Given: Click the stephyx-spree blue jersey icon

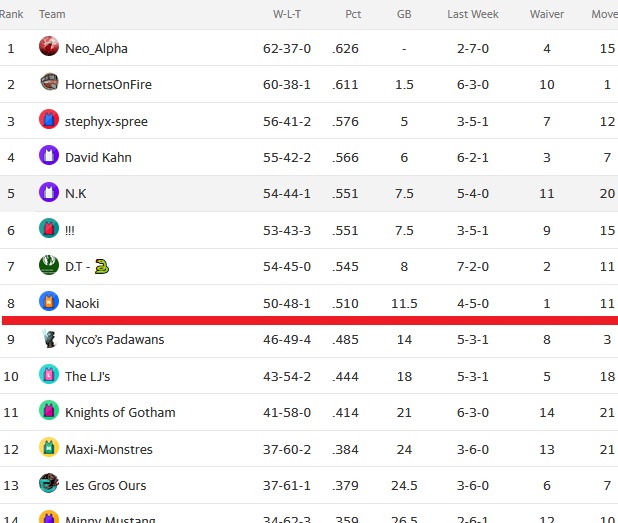Looking at the screenshot, I should [x=49, y=119].
